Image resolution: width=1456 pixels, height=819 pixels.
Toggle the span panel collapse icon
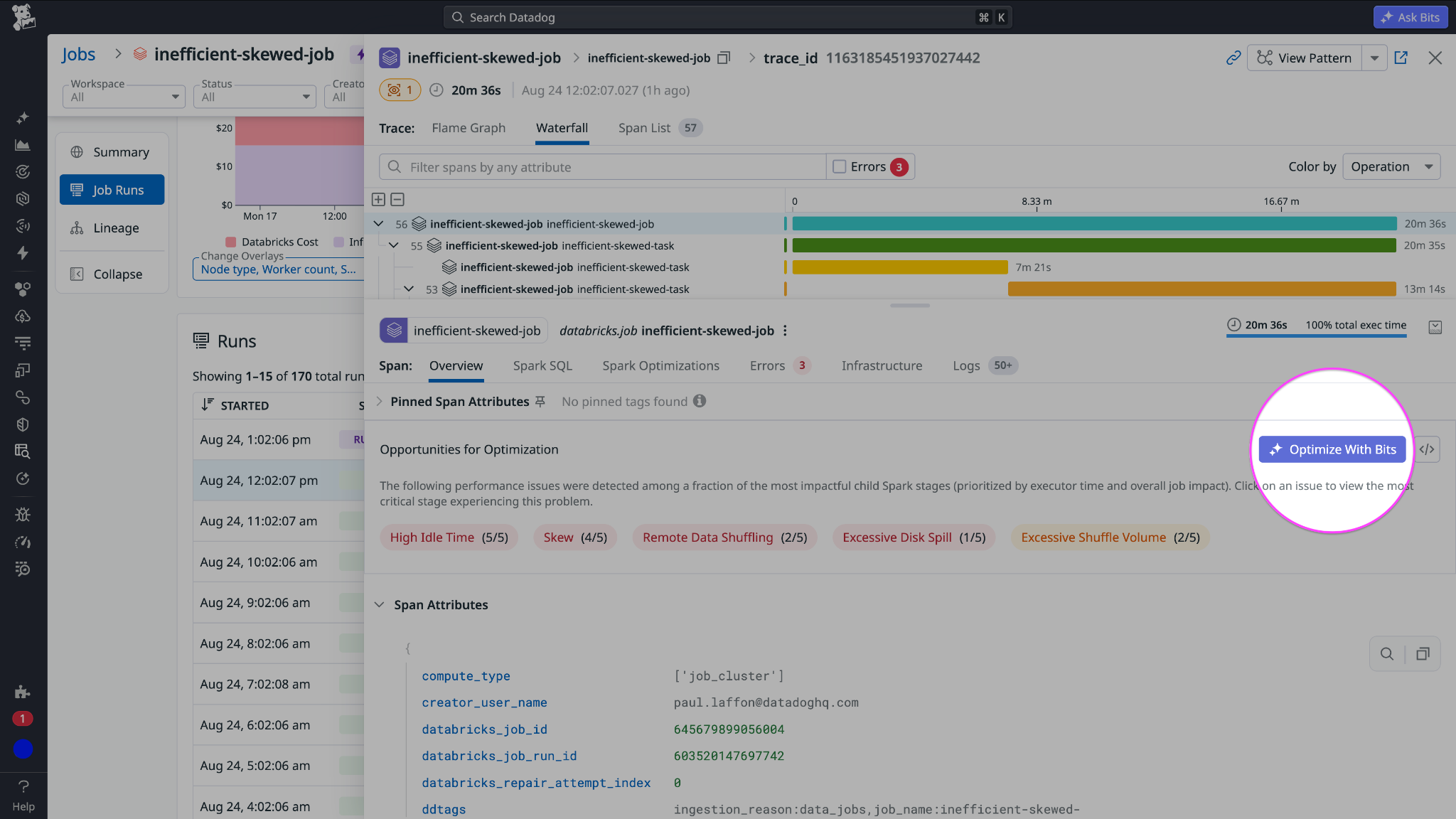1435,327
